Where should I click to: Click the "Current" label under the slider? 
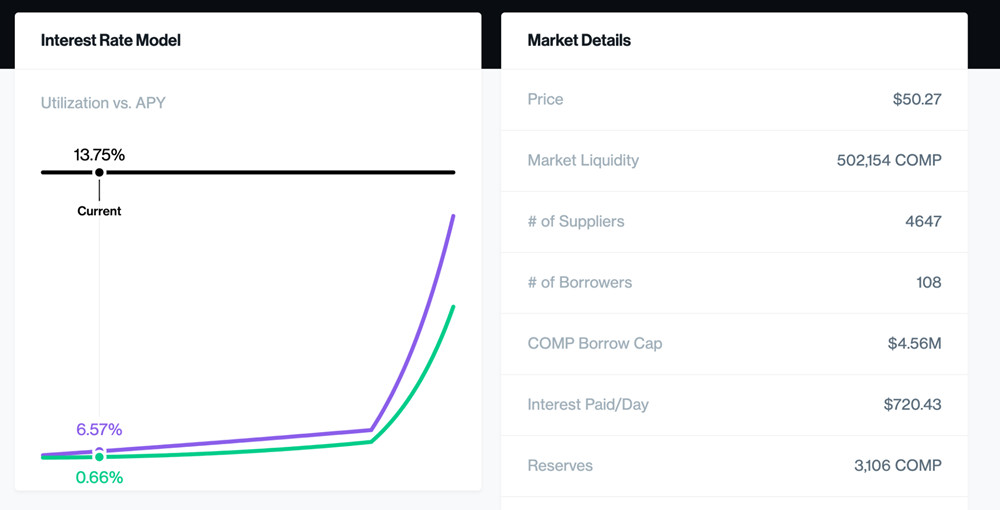point(99,211)
